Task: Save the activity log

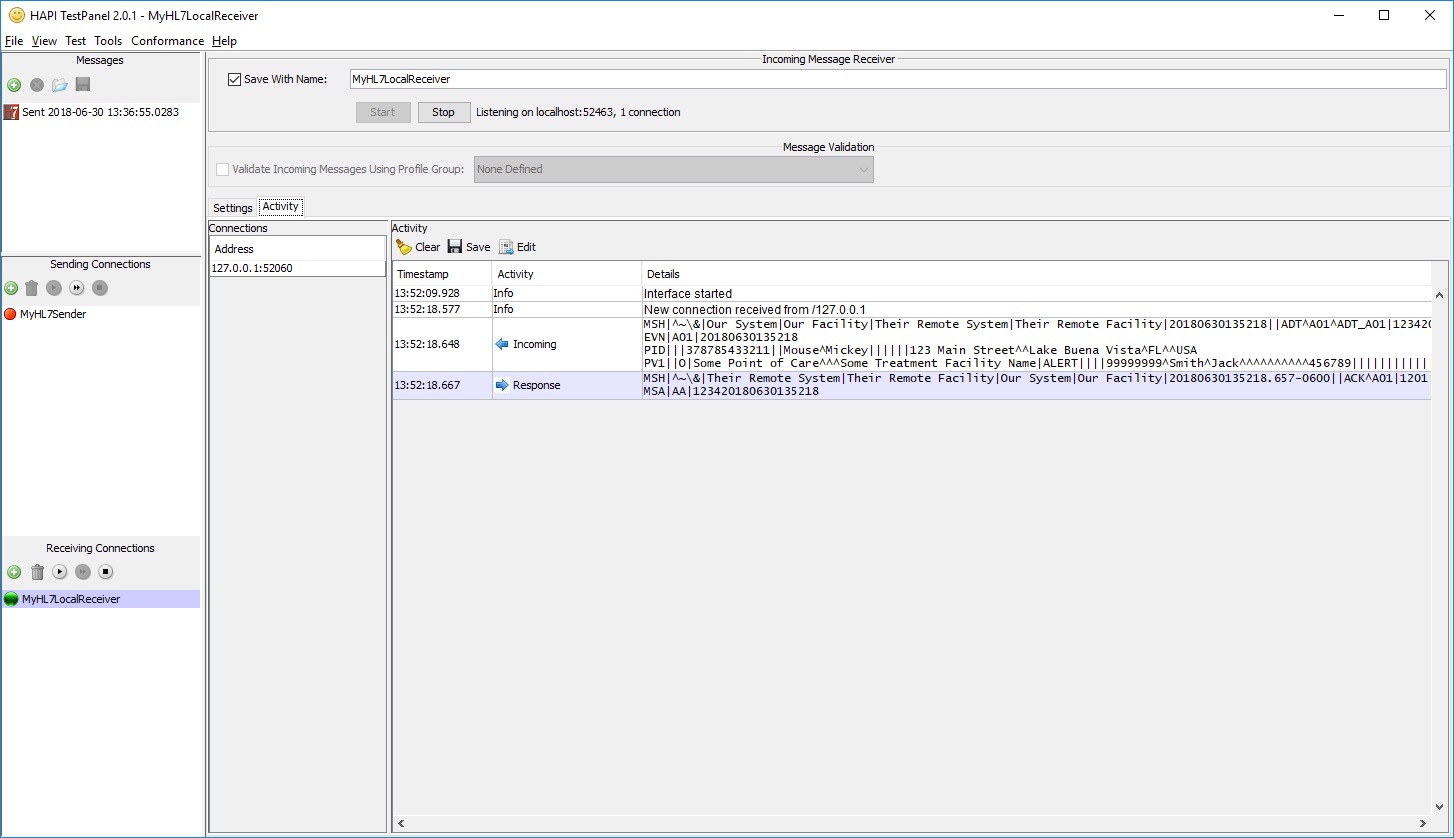Action: [468, 246]
